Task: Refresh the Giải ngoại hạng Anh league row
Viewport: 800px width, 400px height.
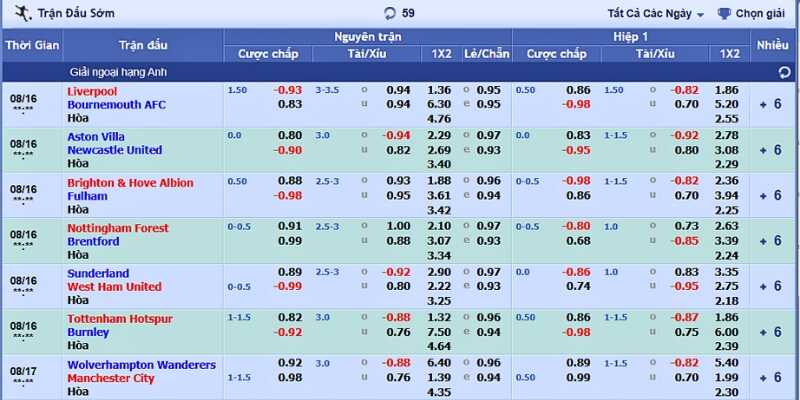Action: (784, 73)
